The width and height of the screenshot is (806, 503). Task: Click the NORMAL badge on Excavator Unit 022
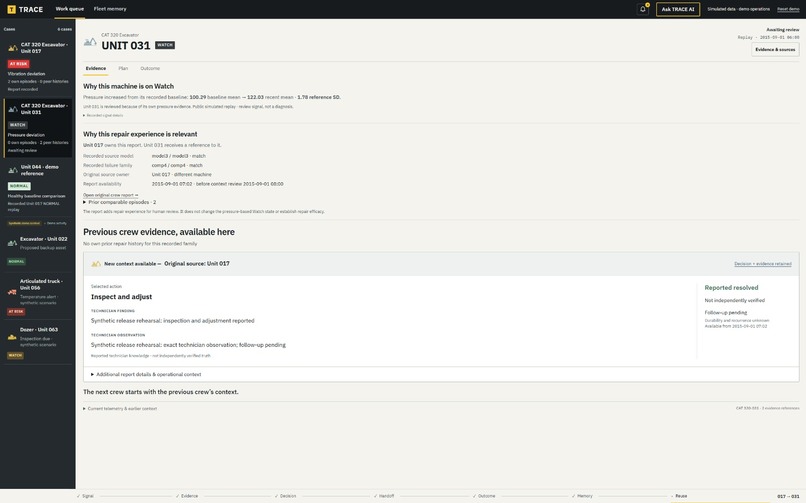(x=16, y=262)
